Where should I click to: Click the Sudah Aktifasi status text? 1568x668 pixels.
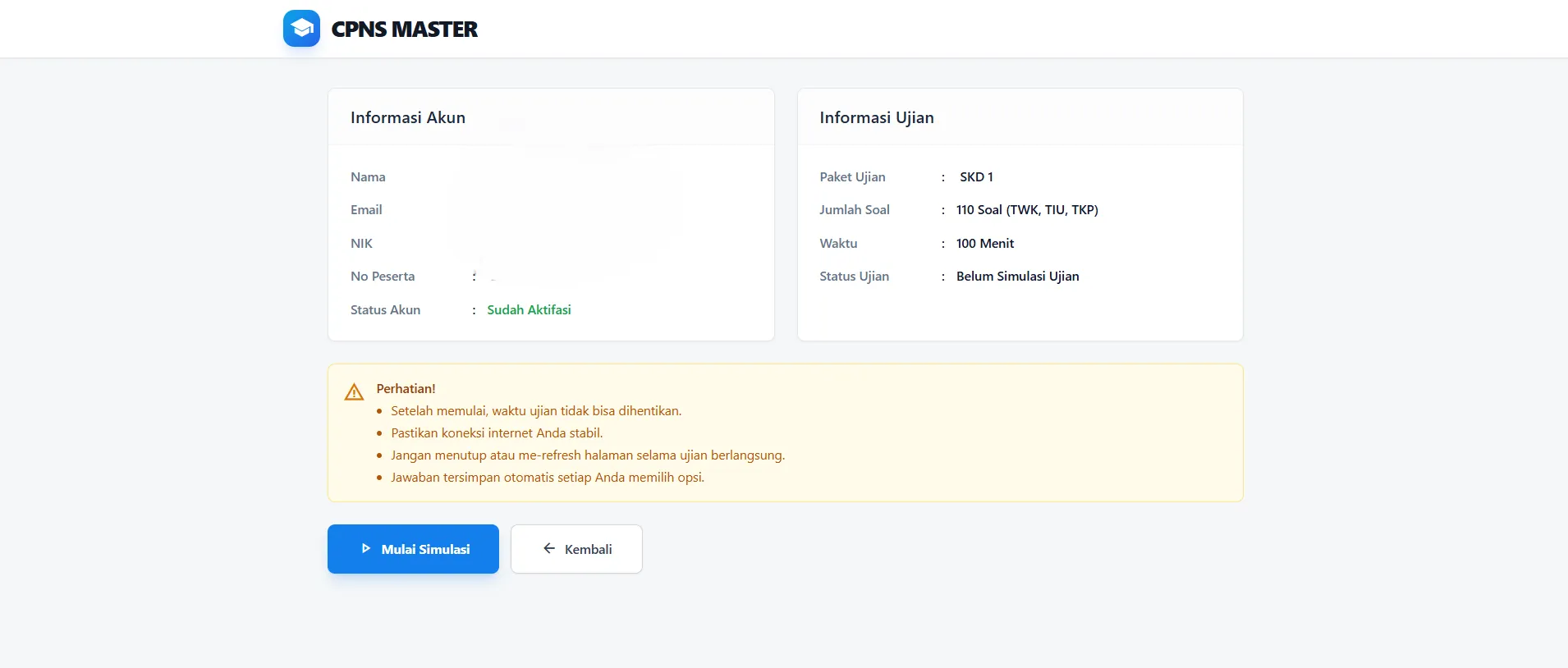(529, 309)
